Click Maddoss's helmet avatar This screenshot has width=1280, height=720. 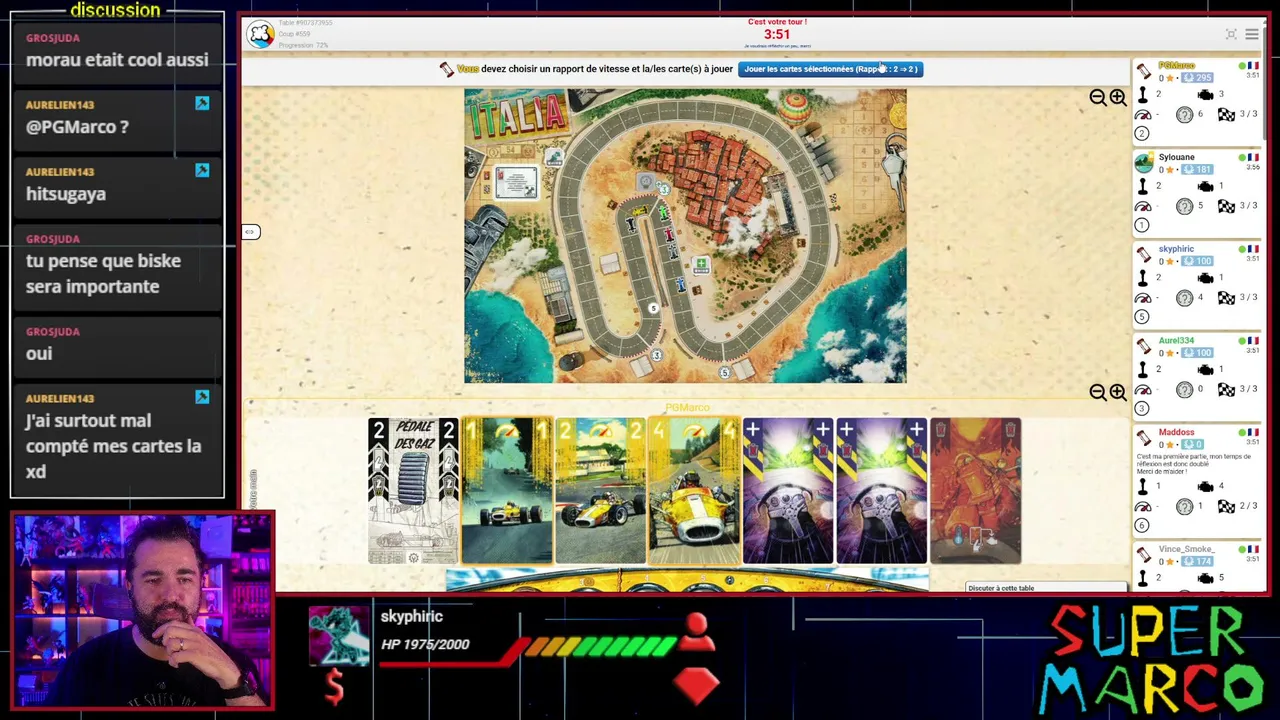tap(1144, 438)
